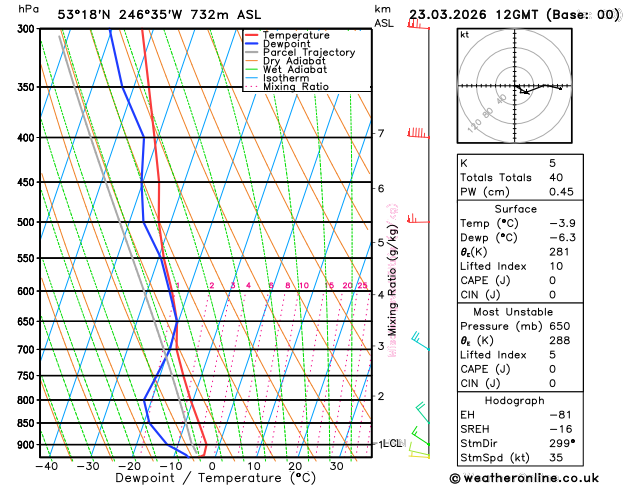
Task: Click the K index value '5'
Action: [x=552, y=163]
